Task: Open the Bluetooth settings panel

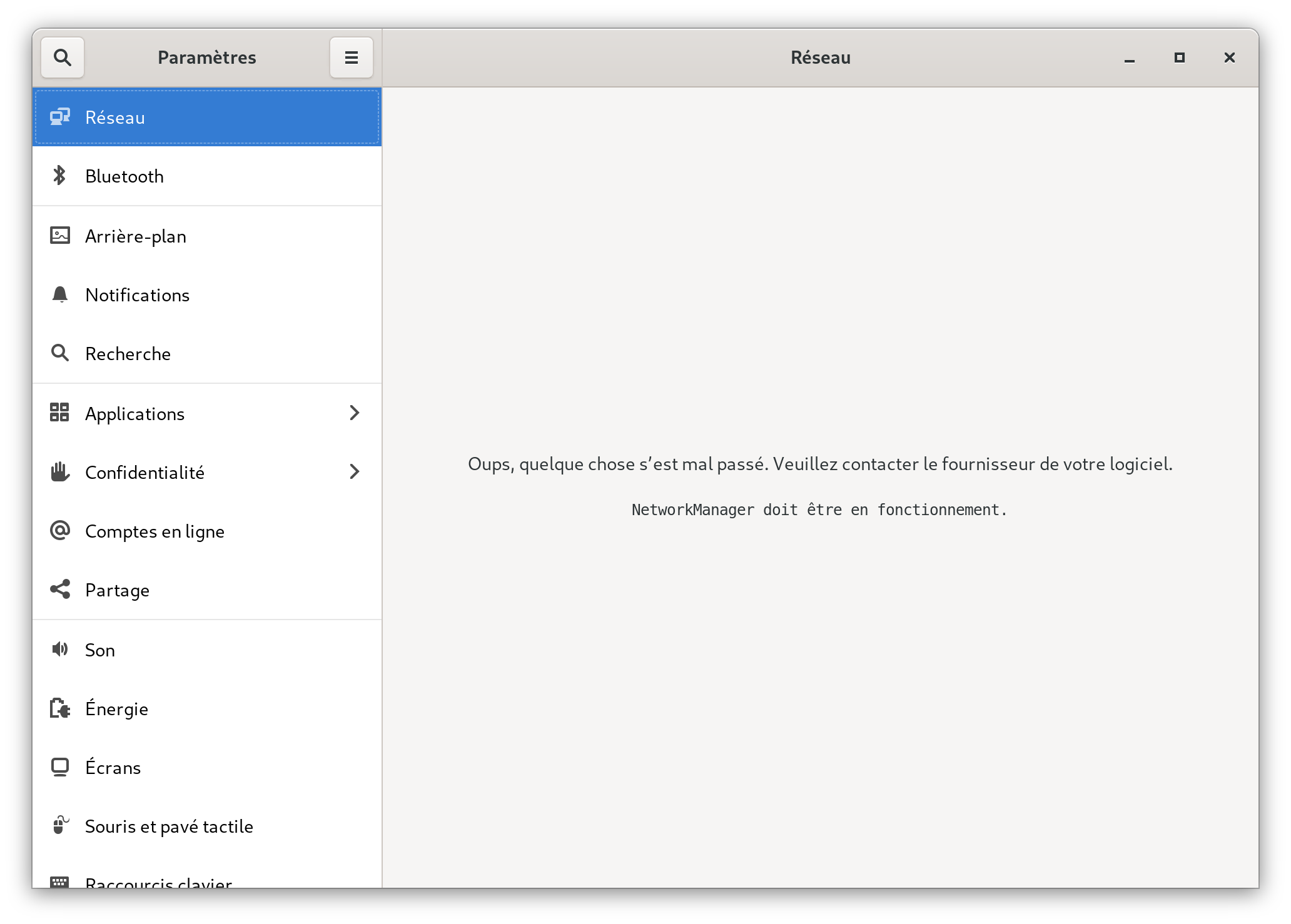Action: 207,176
